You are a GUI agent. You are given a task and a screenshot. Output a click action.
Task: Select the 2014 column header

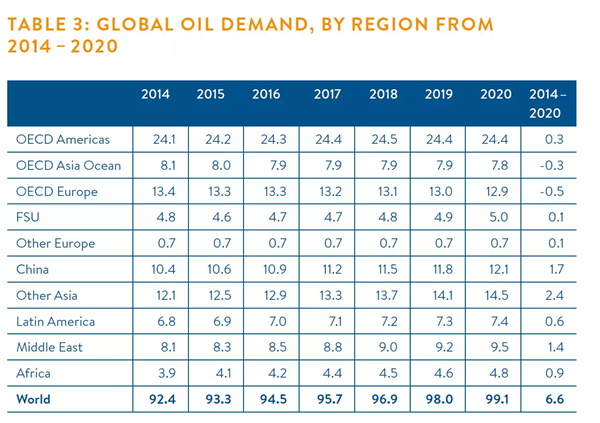[155, 95]
